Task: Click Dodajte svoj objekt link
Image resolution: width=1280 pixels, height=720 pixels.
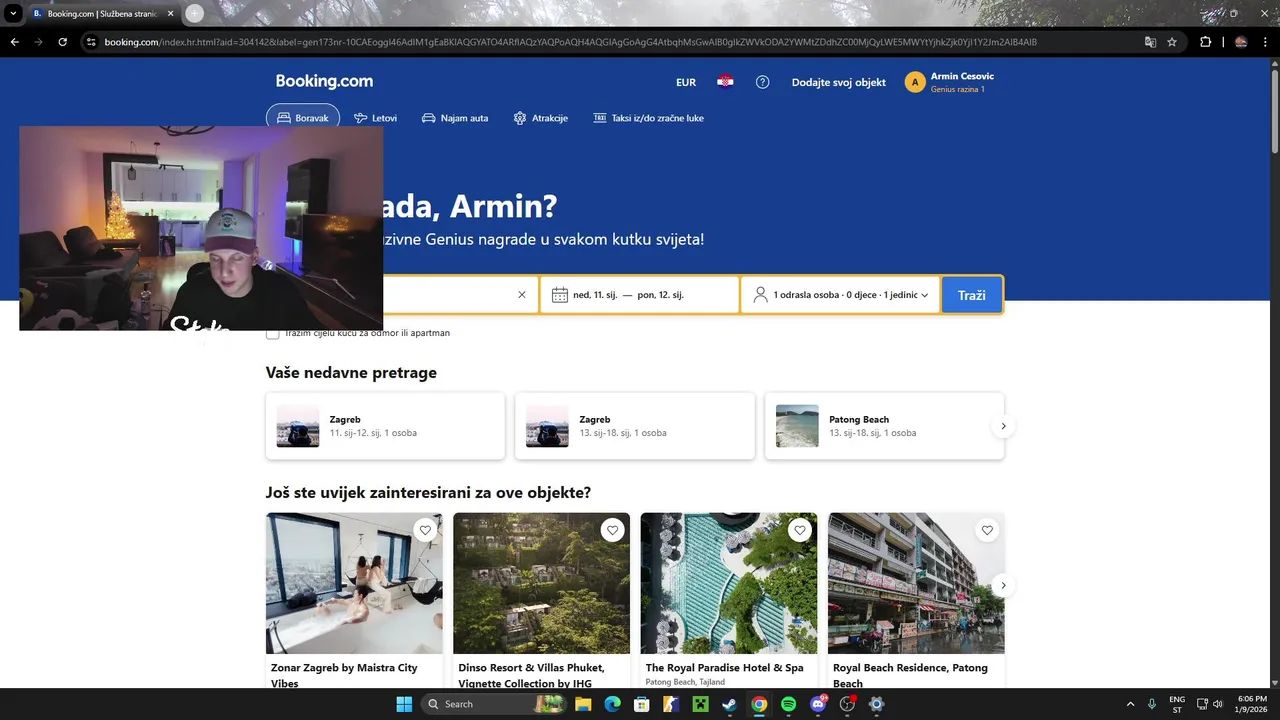Action: 838,82
